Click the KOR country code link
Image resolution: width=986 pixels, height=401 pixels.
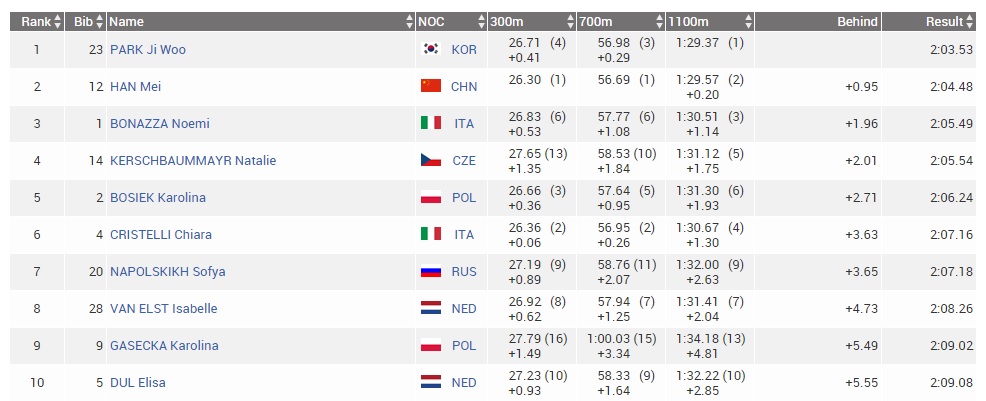click(x=464, y=49)
